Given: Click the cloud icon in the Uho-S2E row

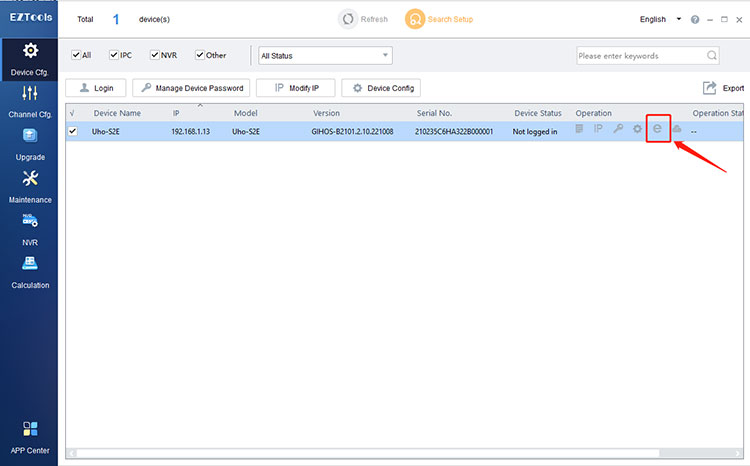Looking at the screenshot, I should 676,129.
